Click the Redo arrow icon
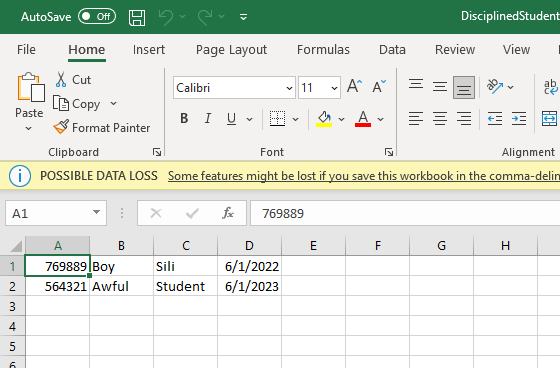The image size is (560, 368). tap(205, 17)
